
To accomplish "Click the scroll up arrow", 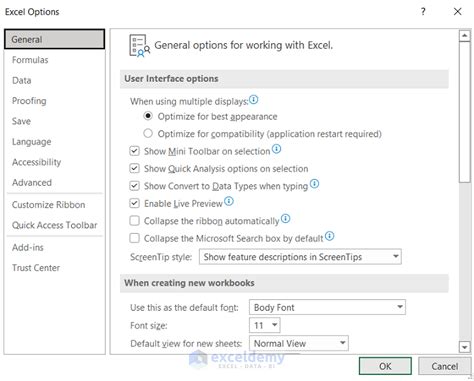I will 464,36.
